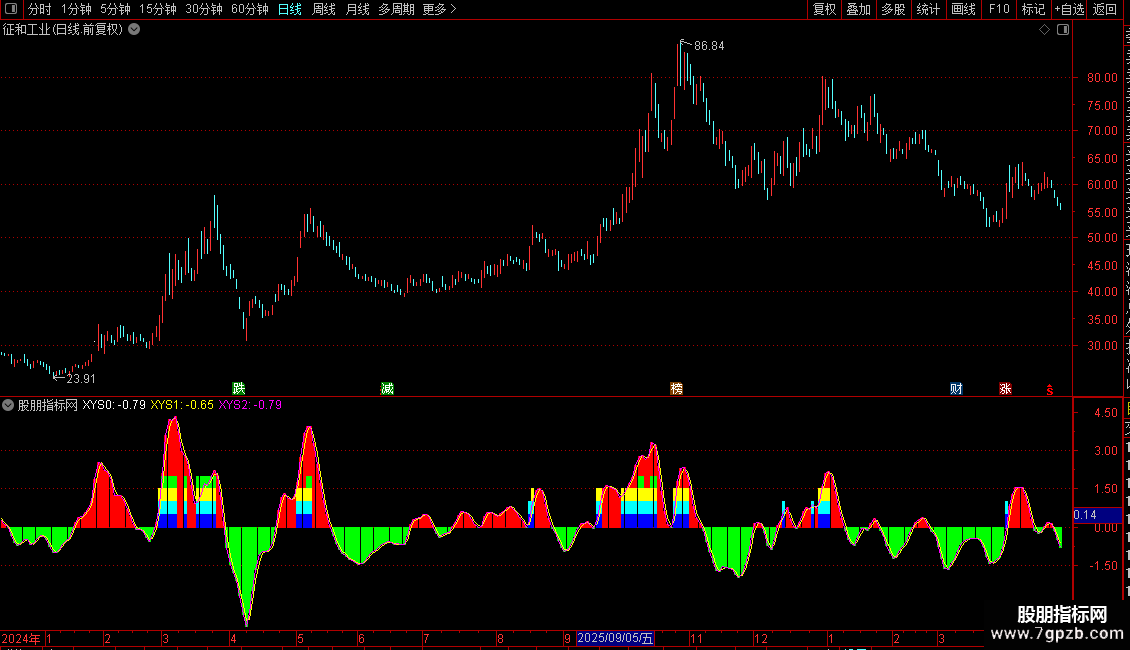Select the 60分钟 period tab
Image resolution: width=1130 pixels, height=650 pixels.
click(249, 9)
